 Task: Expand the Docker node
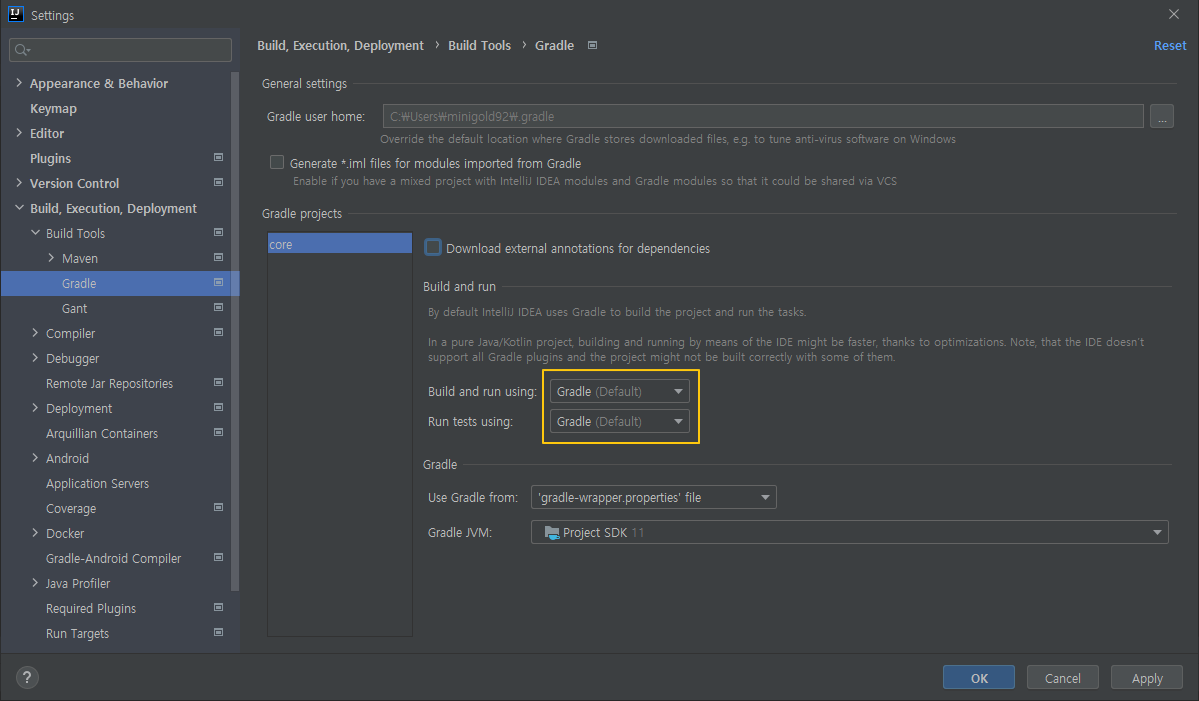click(35, 533)
